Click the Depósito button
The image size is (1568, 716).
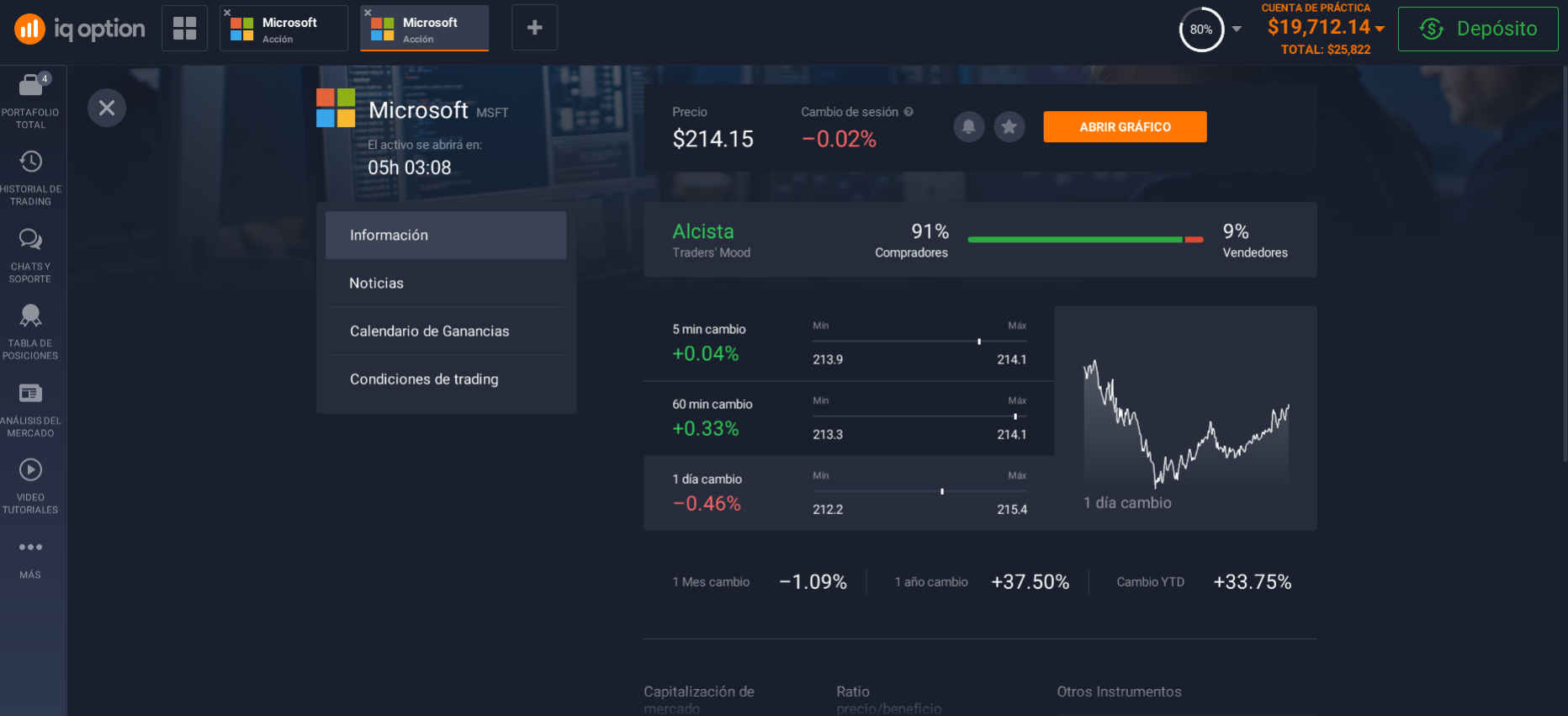1478,29
